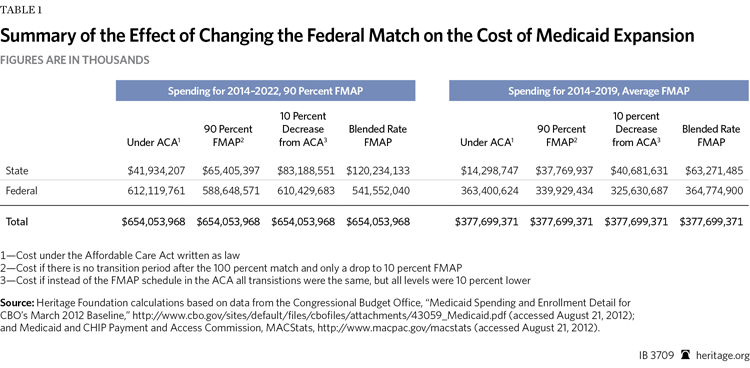This screenshot has height=368, width=750.
Task: Click the 'Figures are in thousands' subtitle
Action: click(74, 60)
